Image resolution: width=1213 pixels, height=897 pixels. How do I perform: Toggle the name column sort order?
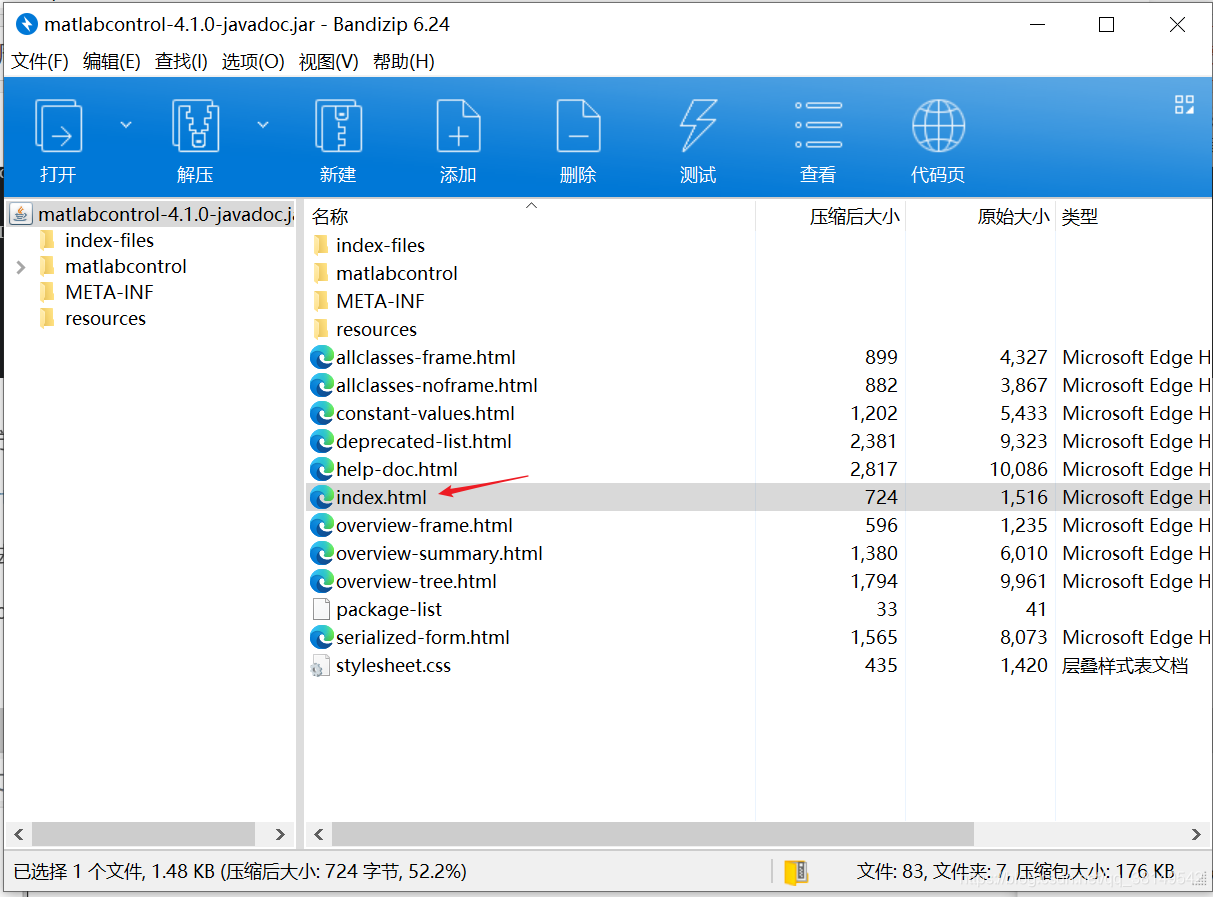coord(531,204)
